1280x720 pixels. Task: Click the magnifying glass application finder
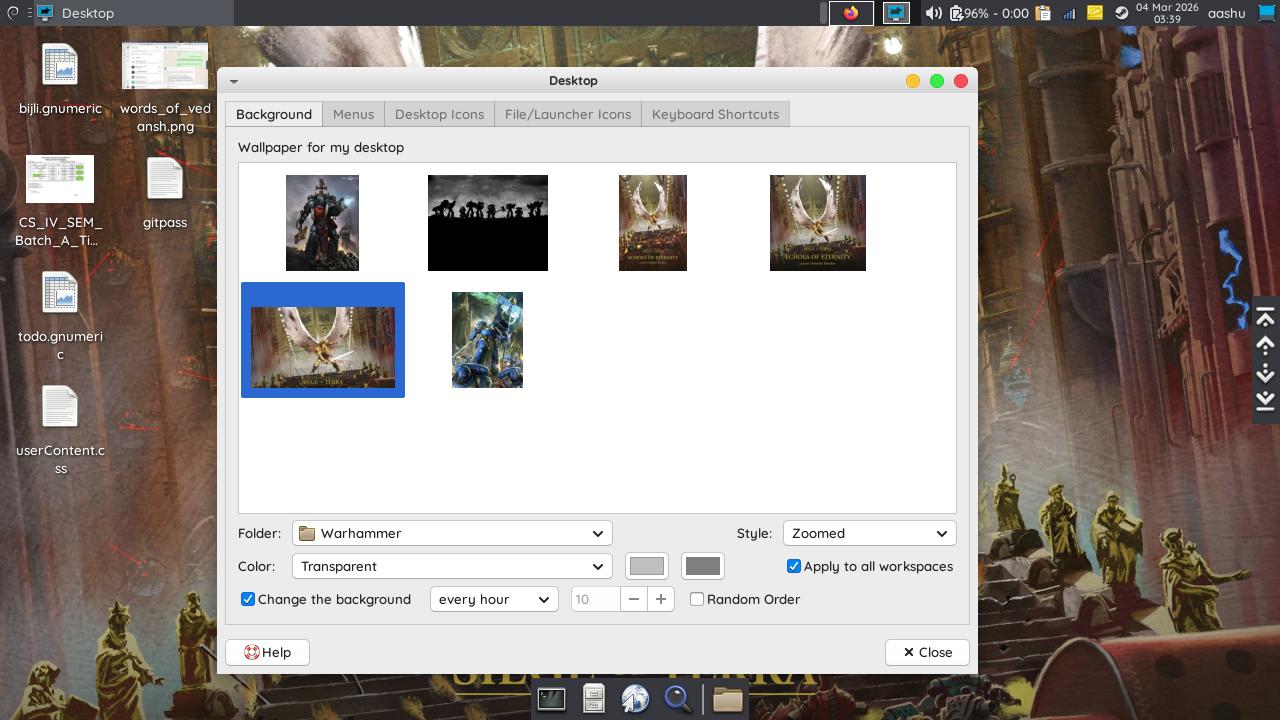tap(678, 699)
